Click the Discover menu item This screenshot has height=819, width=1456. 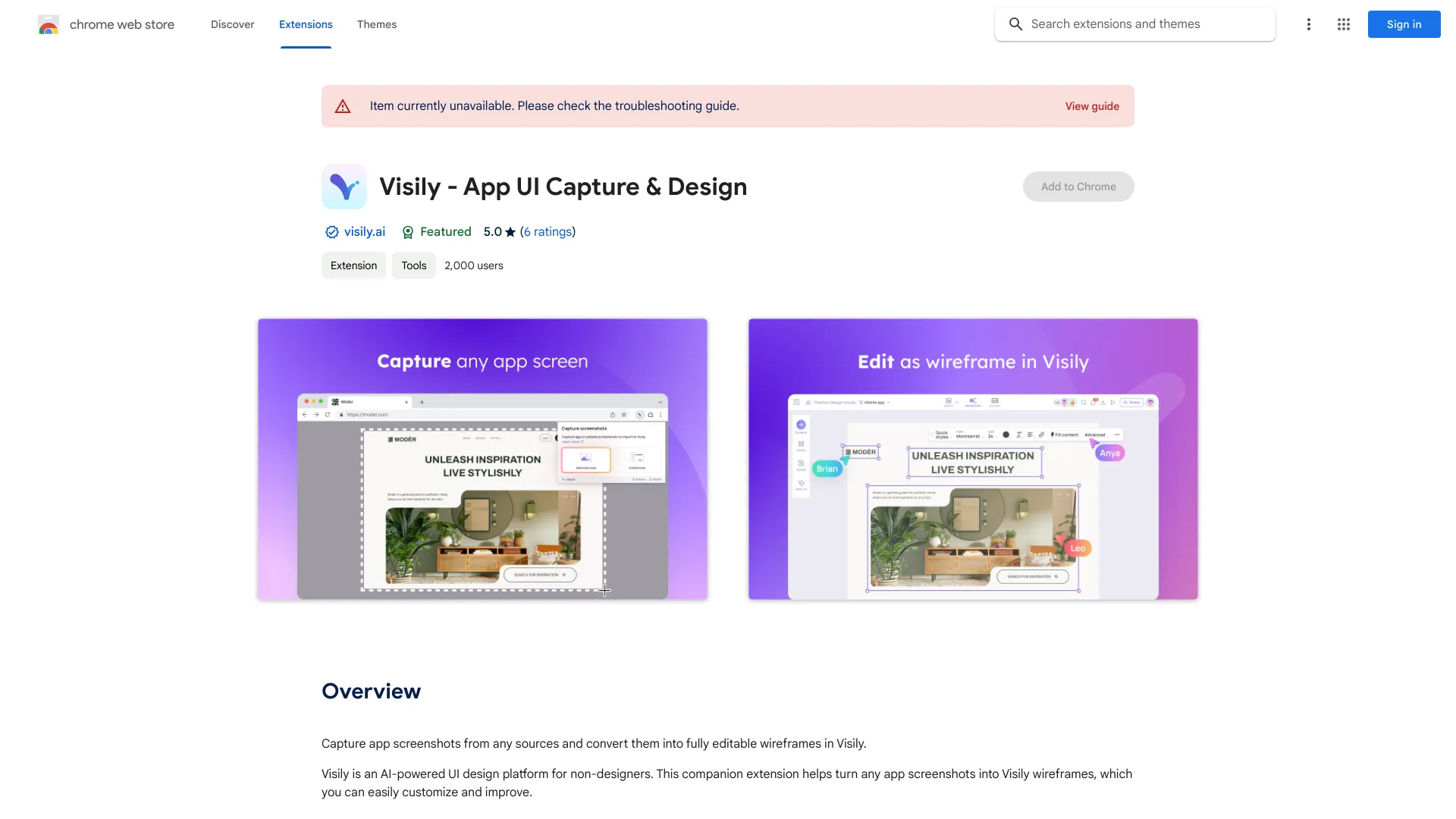click(x=232, y=24)
